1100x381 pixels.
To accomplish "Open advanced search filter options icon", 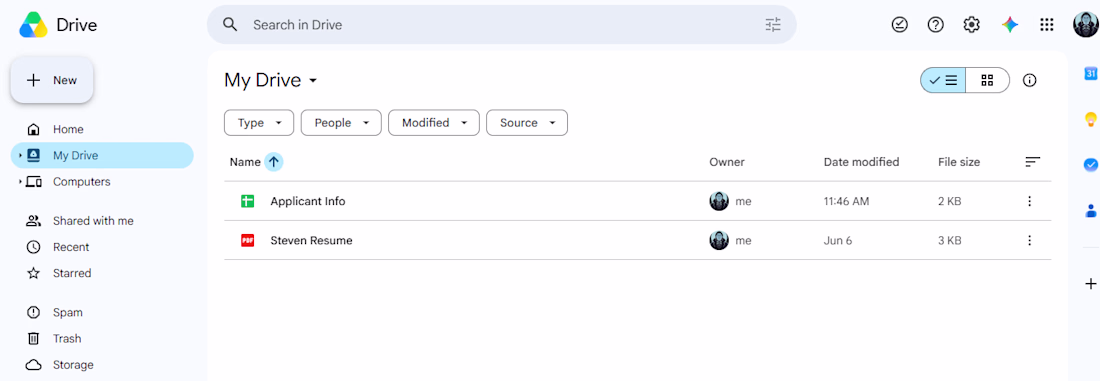I will (x=772, y=25).
